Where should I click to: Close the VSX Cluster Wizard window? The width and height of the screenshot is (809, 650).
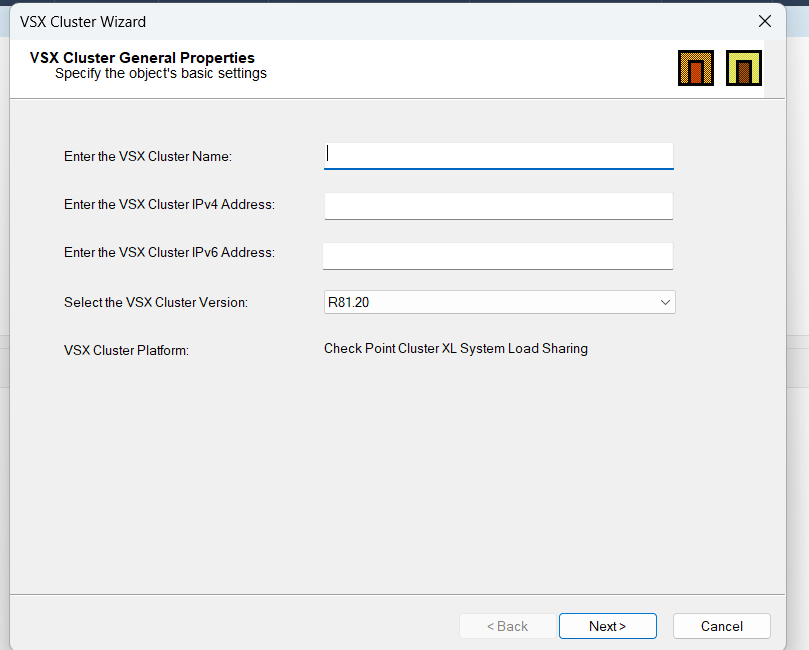(765, 21)
